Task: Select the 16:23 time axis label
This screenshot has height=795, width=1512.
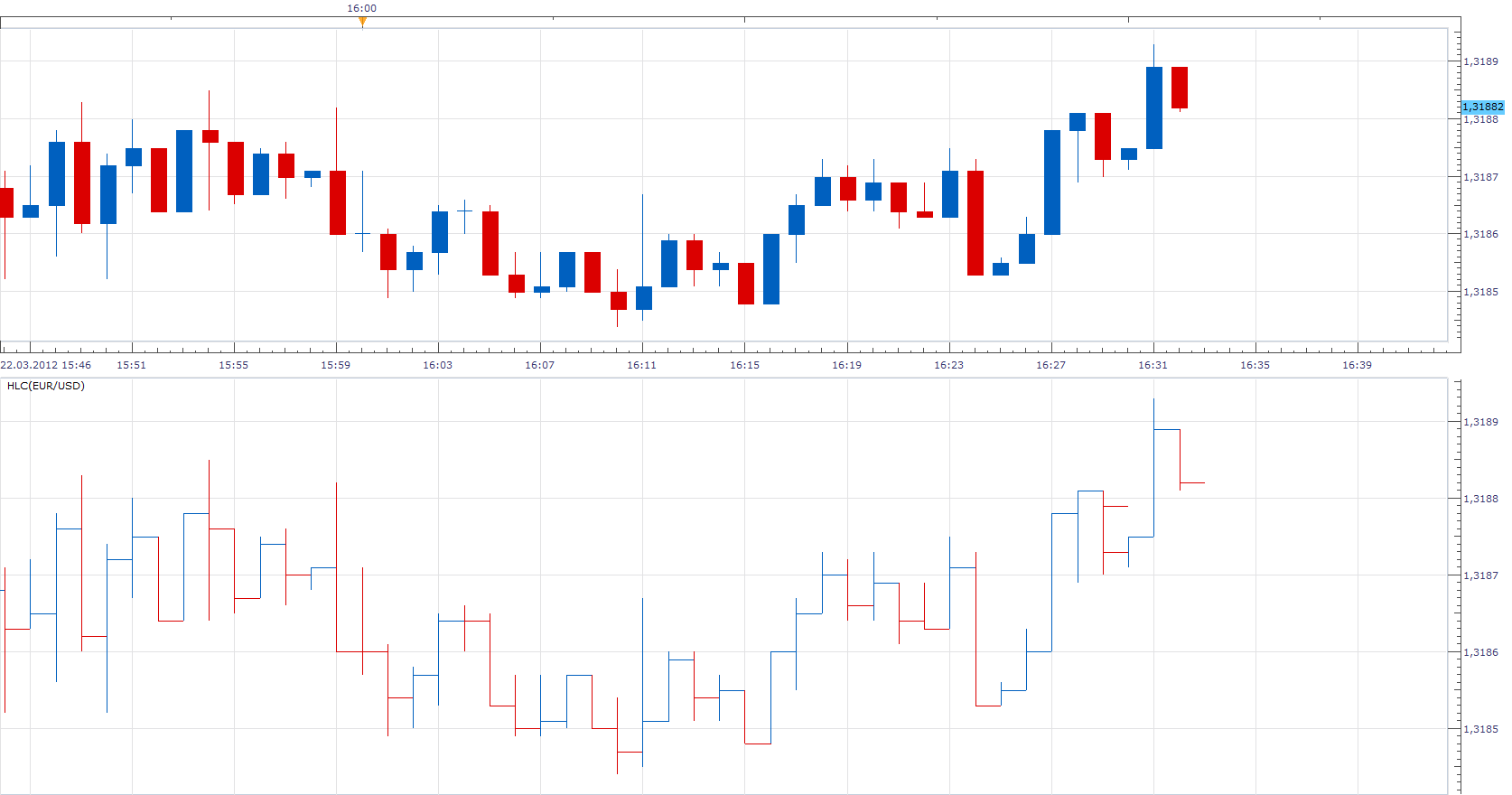Action: (948, 365)
